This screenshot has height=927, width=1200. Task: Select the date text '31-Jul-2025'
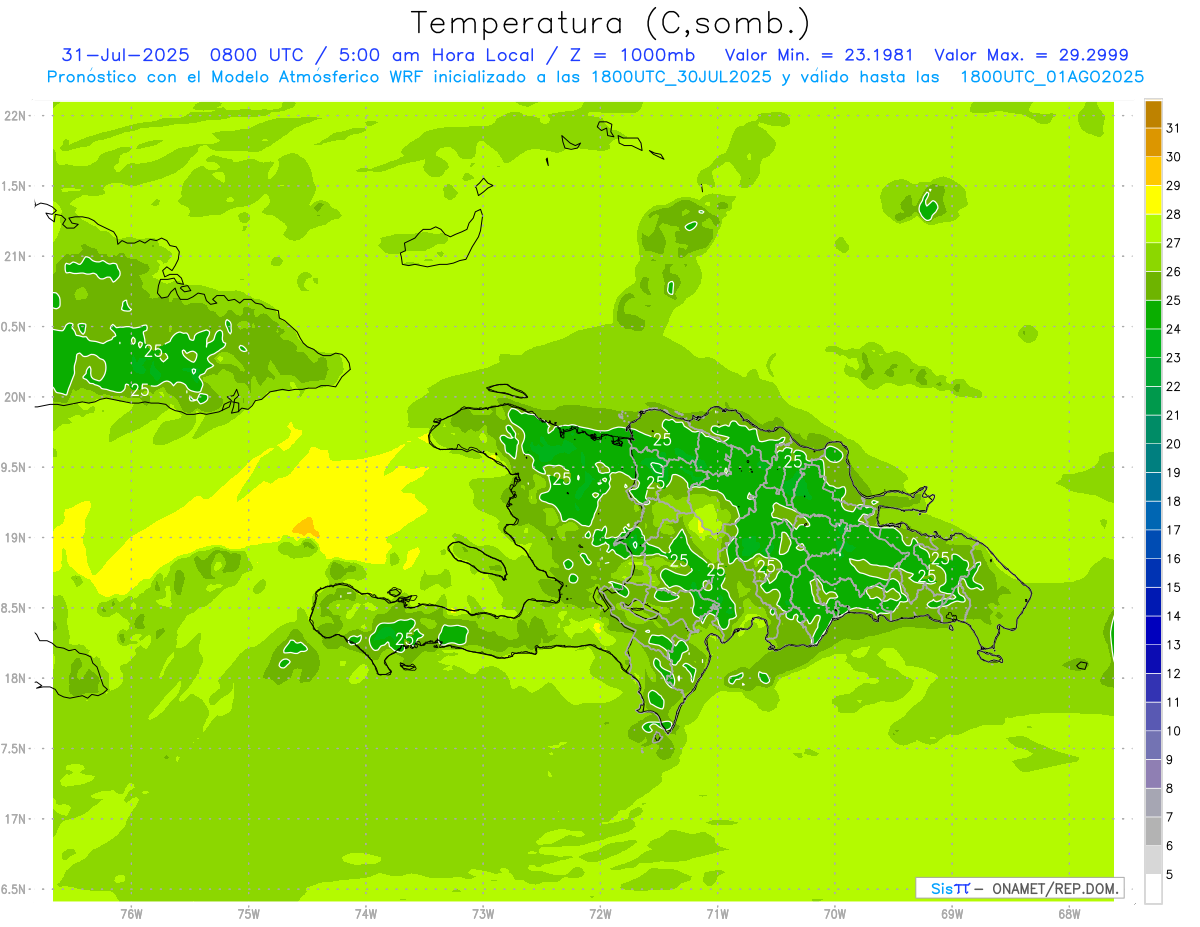point(125,55)
